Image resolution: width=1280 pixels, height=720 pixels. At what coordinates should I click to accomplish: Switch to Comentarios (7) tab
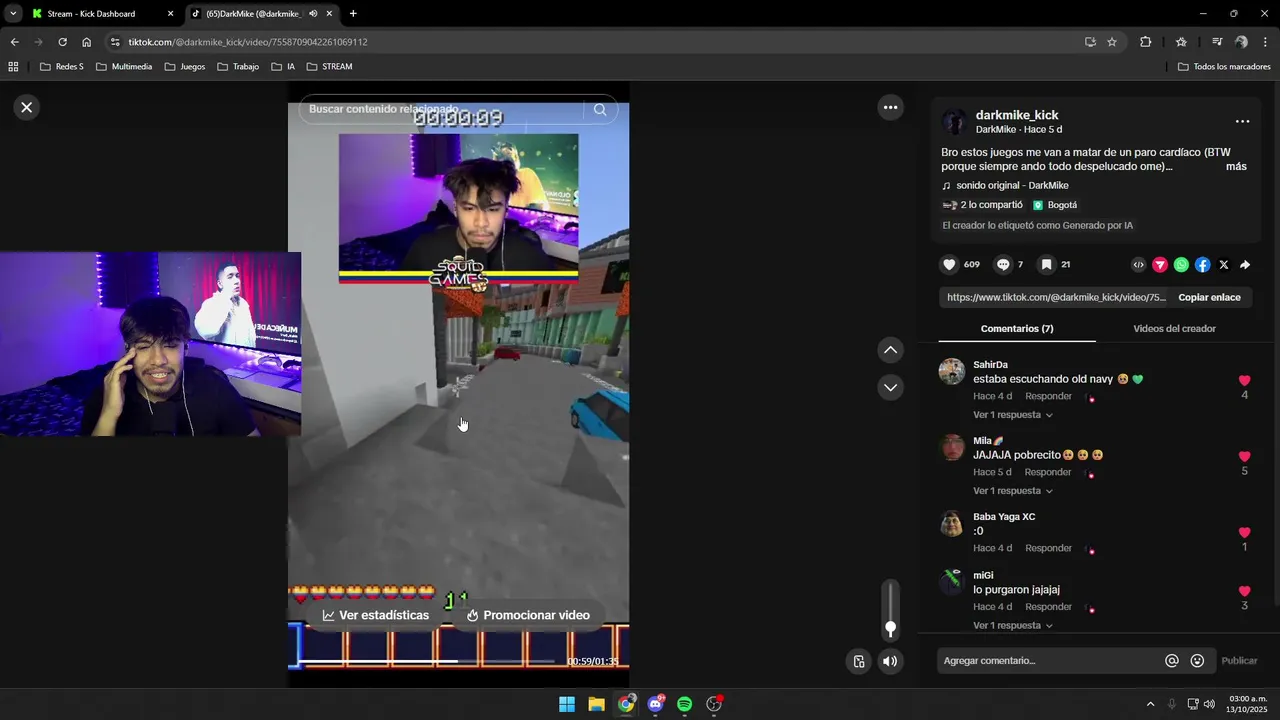(1017, 329)
